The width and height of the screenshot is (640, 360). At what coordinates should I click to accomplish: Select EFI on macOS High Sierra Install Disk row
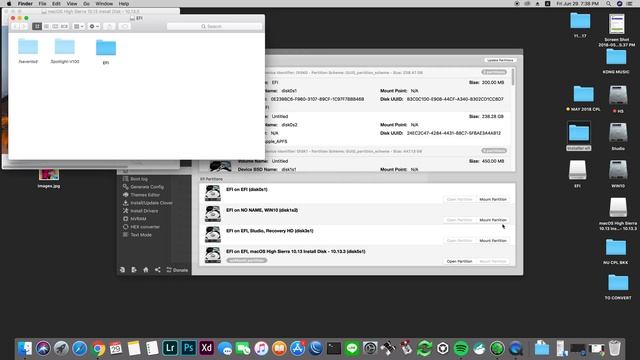pos(357,256)
